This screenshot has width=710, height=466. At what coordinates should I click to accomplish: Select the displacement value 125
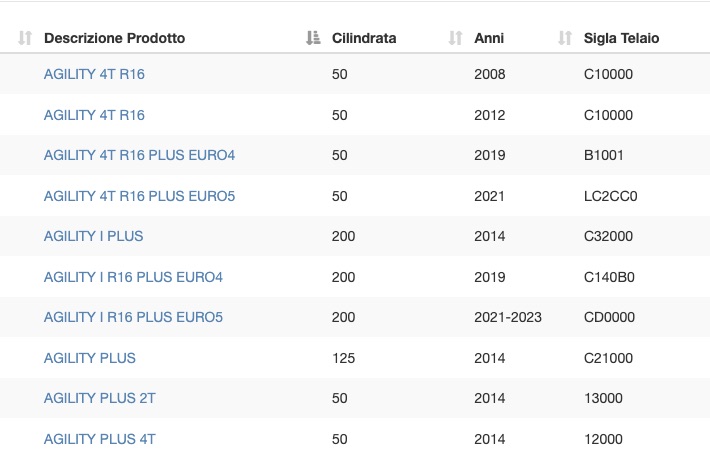click(x=343, y=358)
